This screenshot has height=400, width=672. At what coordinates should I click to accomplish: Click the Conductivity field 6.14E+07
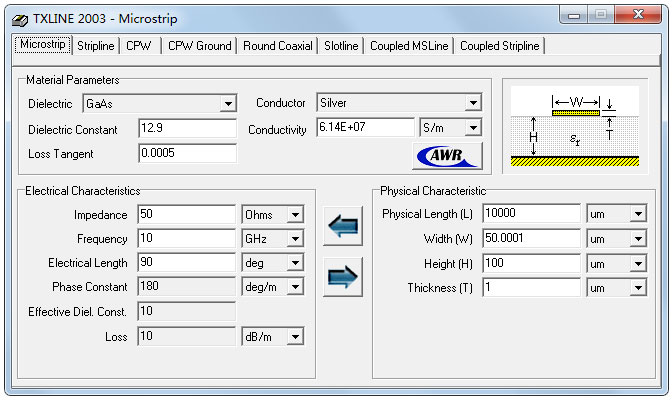[366, 127]
